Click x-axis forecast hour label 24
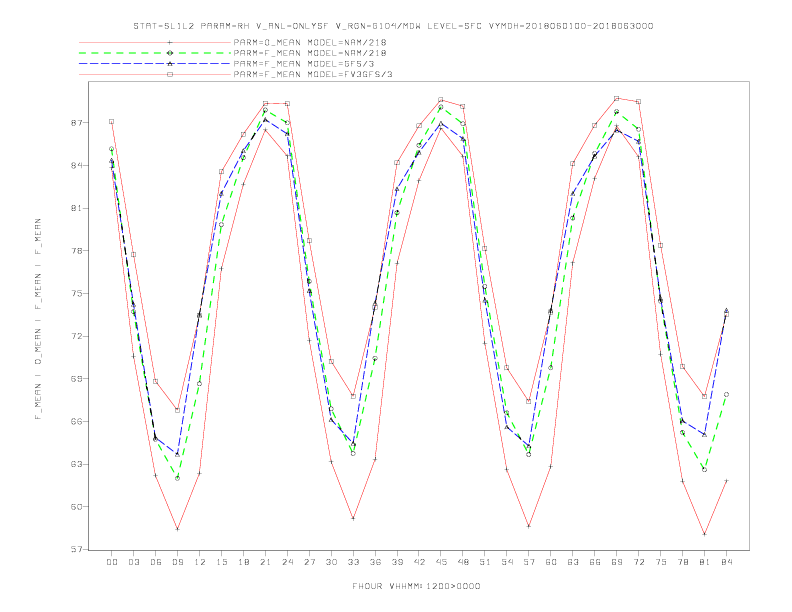Image resolution: width=792 pixels, height=612 pixels. point(287,562)
